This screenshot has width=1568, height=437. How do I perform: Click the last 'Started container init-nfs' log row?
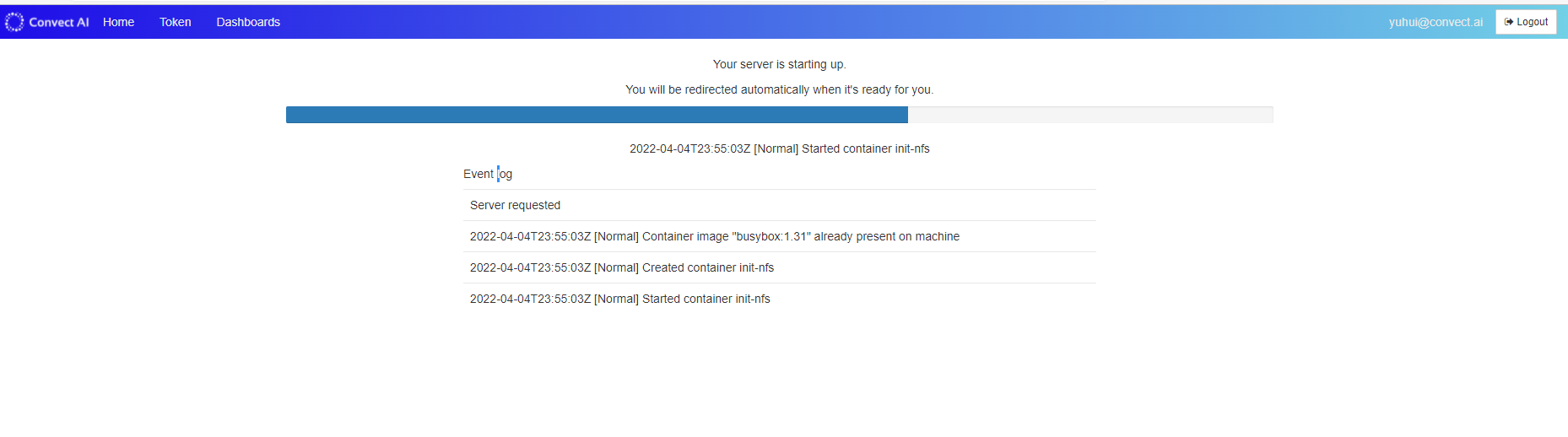[780, 299]
